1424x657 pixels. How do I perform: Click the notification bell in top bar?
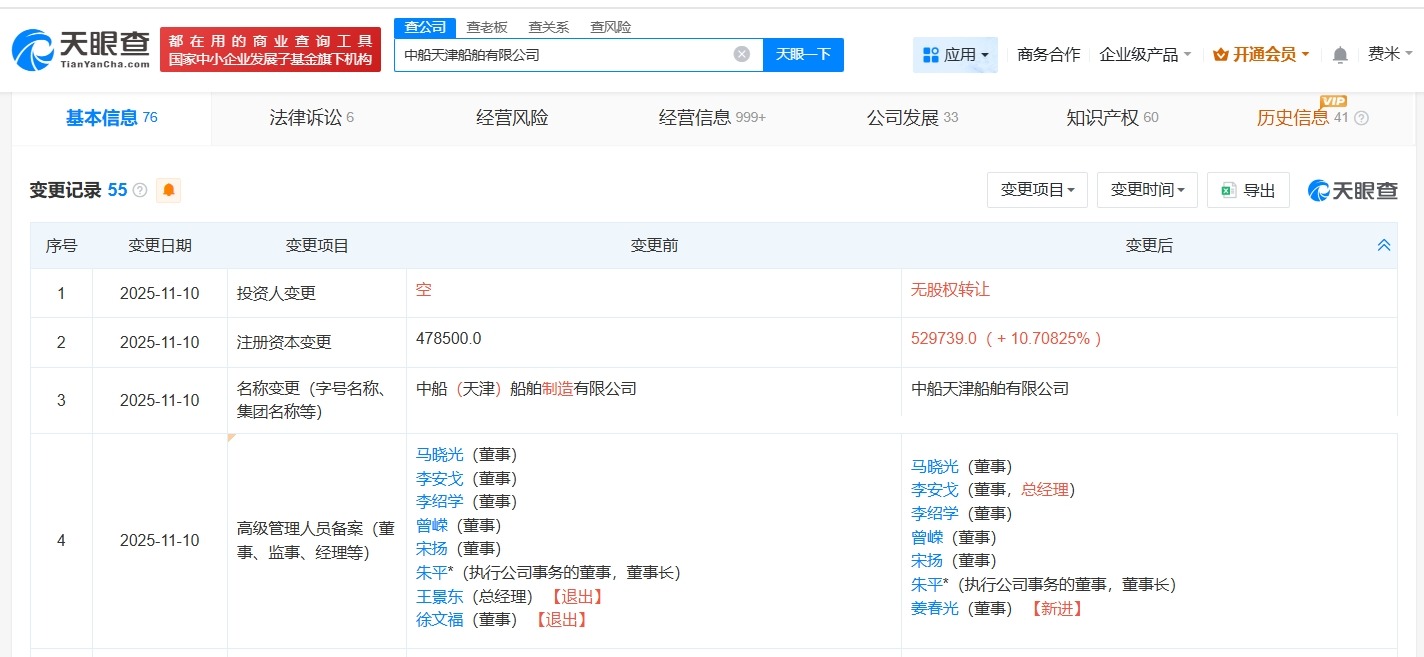(x=1339, y=55)
